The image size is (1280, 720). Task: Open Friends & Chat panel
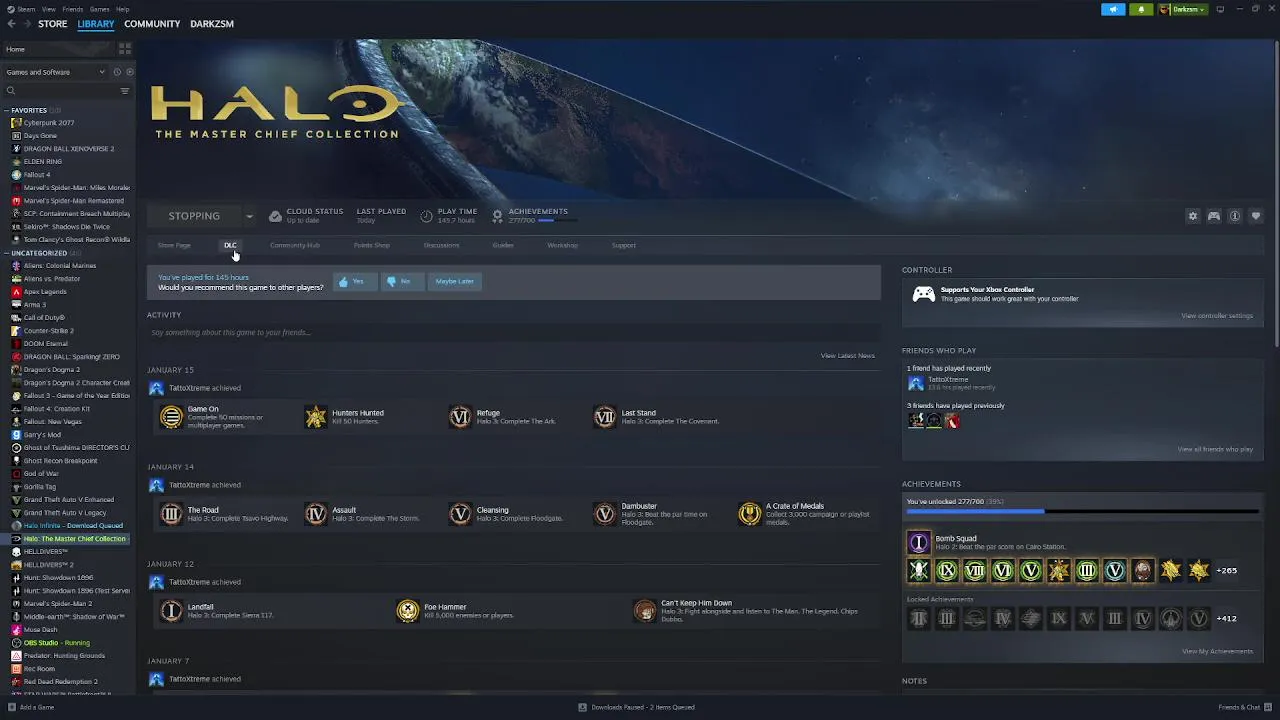tap(1243, 707)
